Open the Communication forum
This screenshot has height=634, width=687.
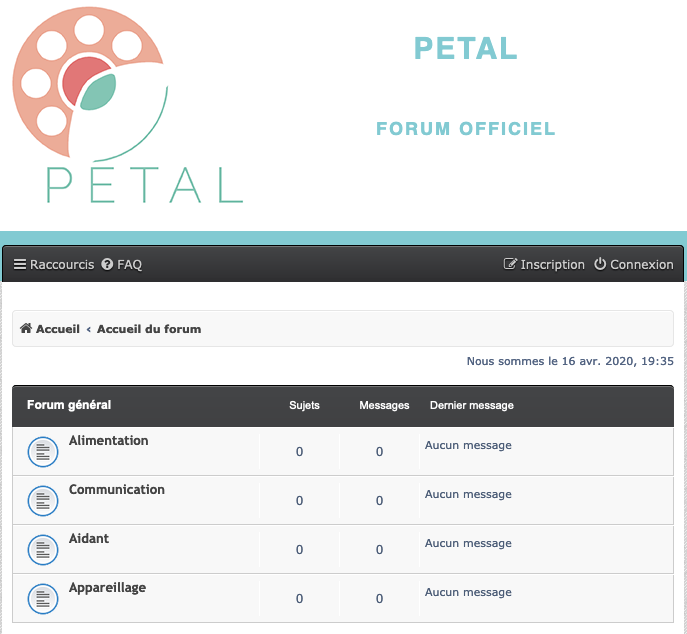coord(117,489)
